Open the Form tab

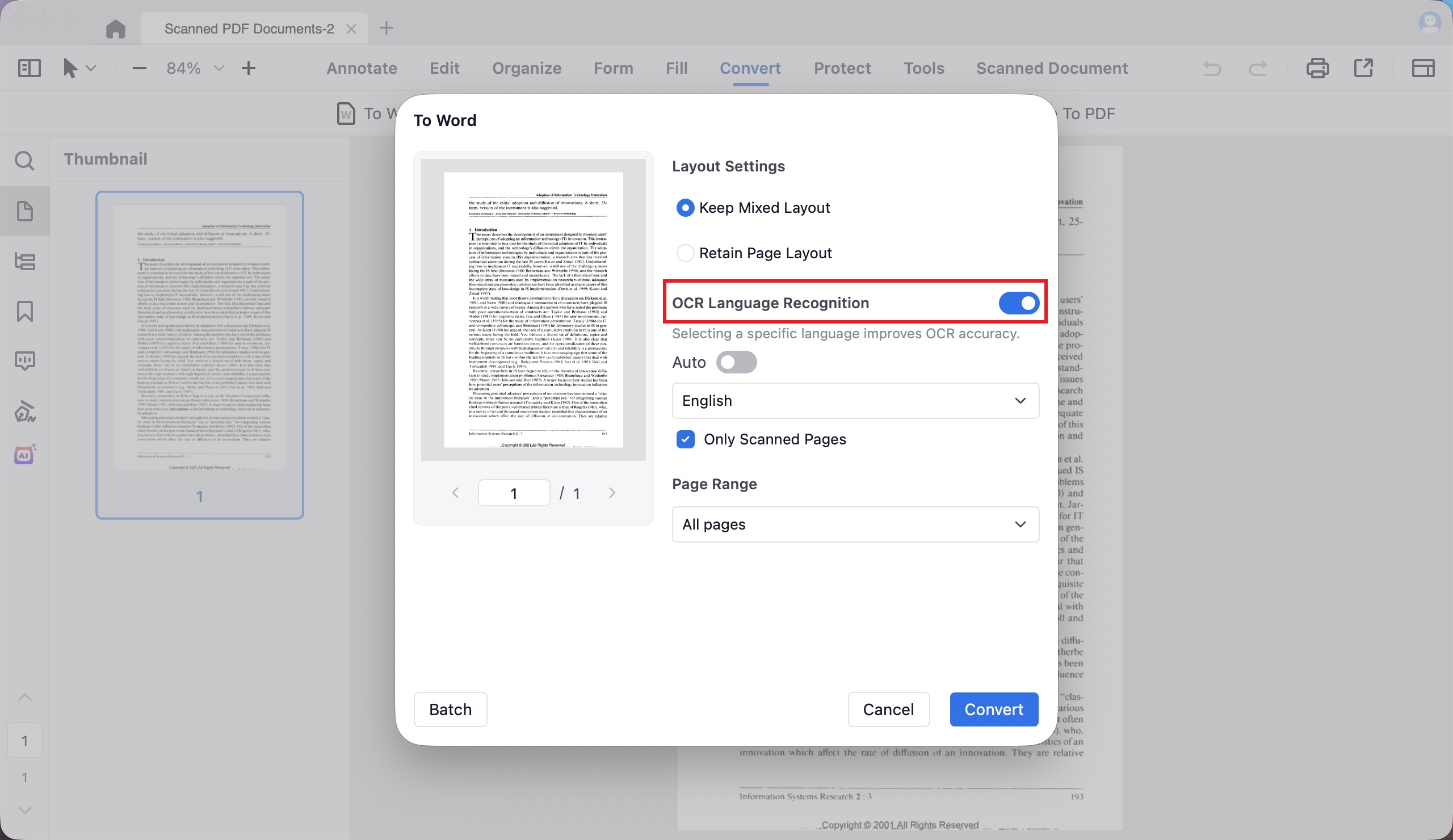[x=614, y=68]
